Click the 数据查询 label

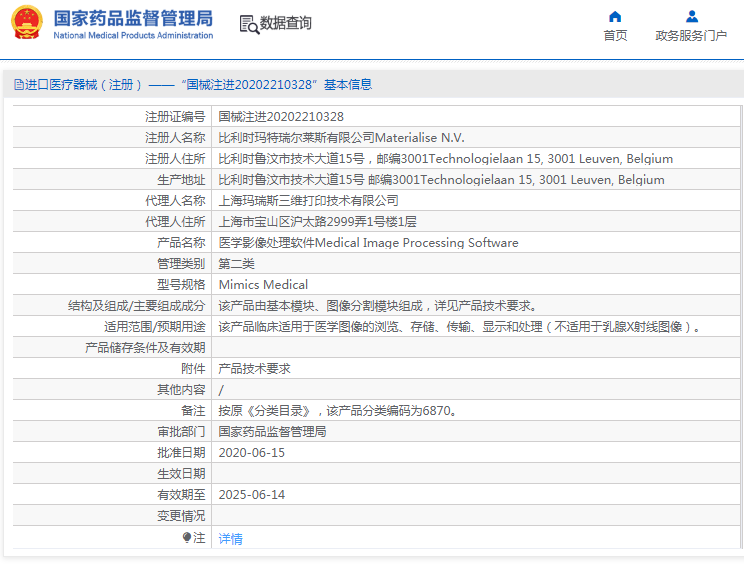286,23
